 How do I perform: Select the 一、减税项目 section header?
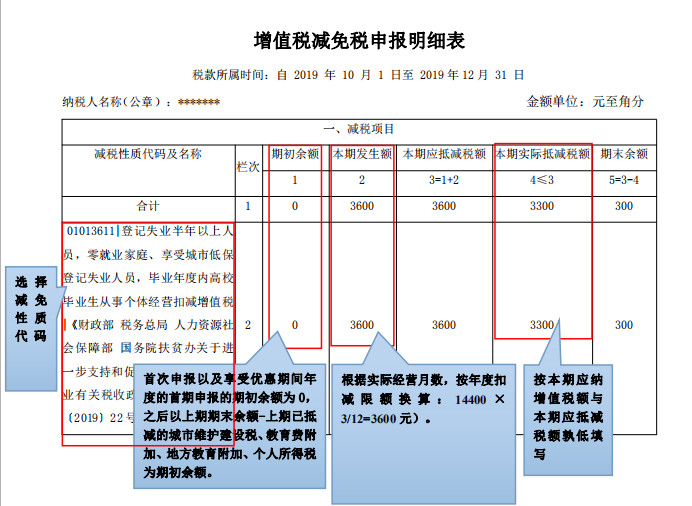[359, 129]
